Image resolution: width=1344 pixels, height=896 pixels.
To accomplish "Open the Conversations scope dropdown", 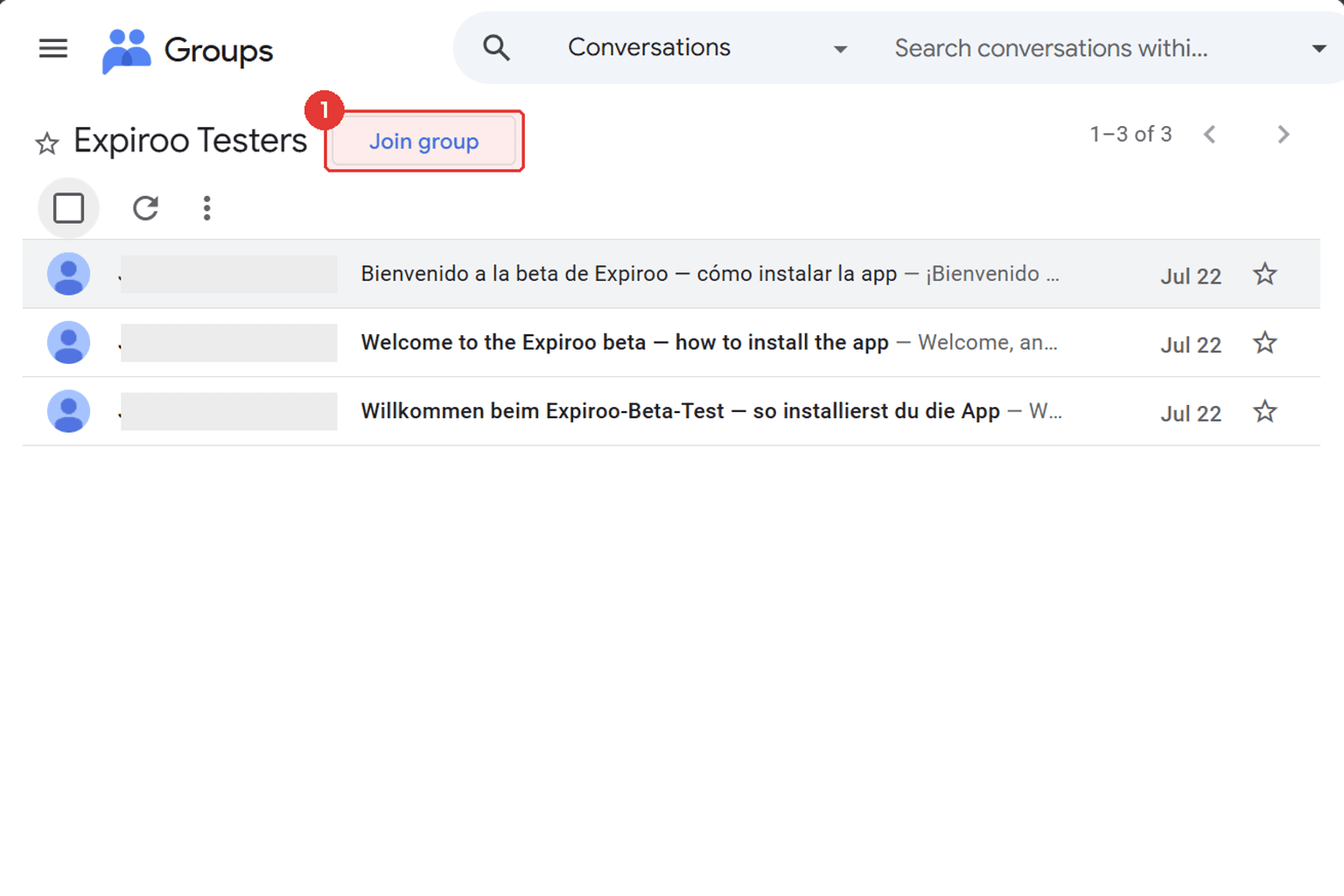I will tap(707, 48).
